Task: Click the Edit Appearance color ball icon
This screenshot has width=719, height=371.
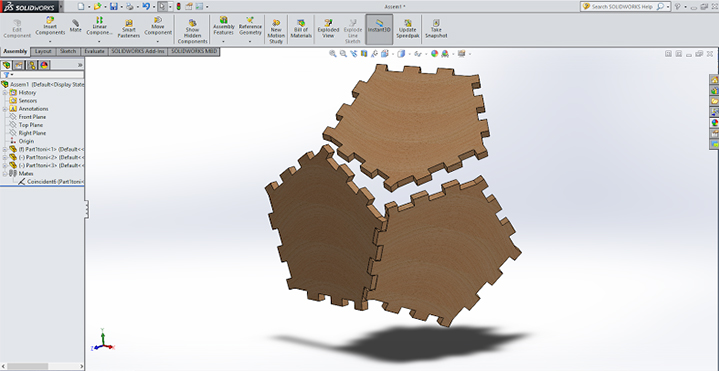Action: pos(434,54)
